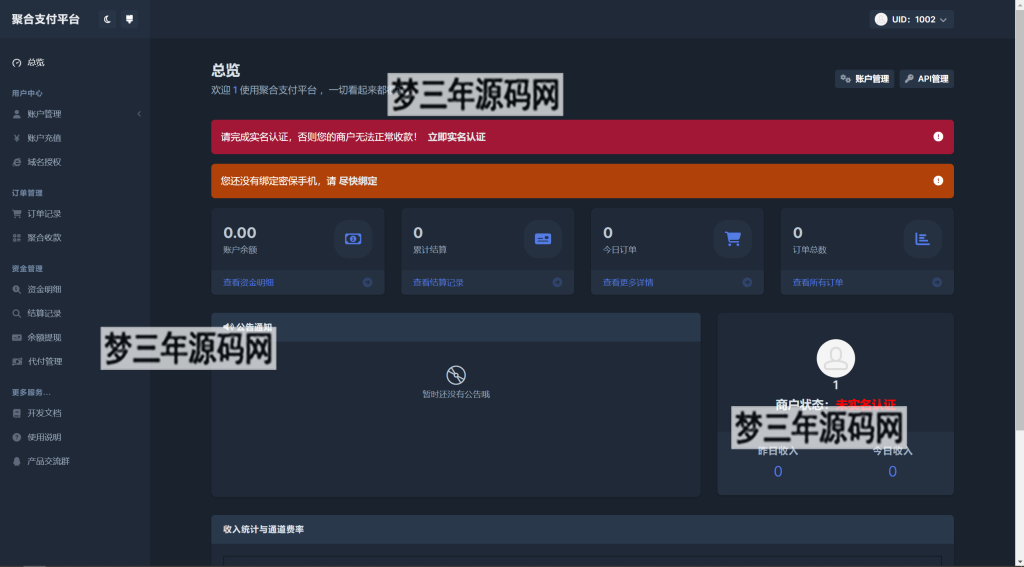This screenshot has height=567, width=1024.
Task: Click the 聚合支付平台 logo title
Action: pos(46,20)
